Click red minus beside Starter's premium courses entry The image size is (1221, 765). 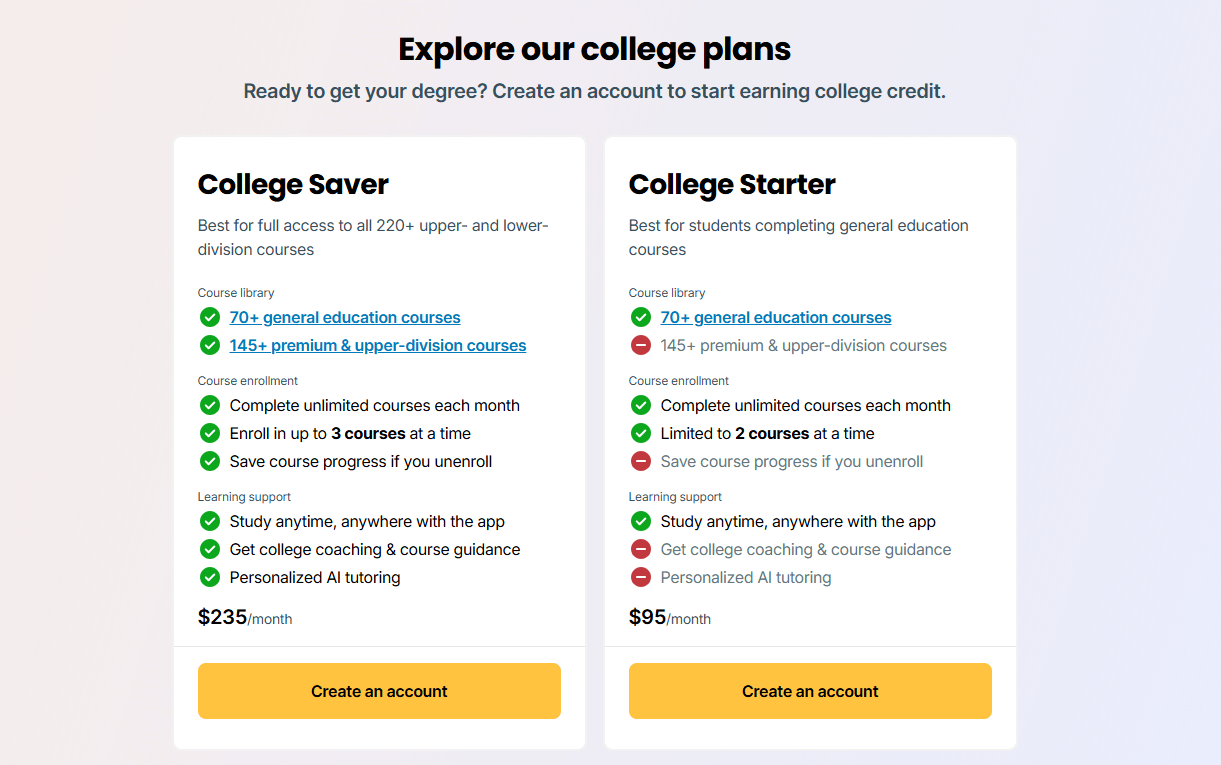(x=640, y=345)
